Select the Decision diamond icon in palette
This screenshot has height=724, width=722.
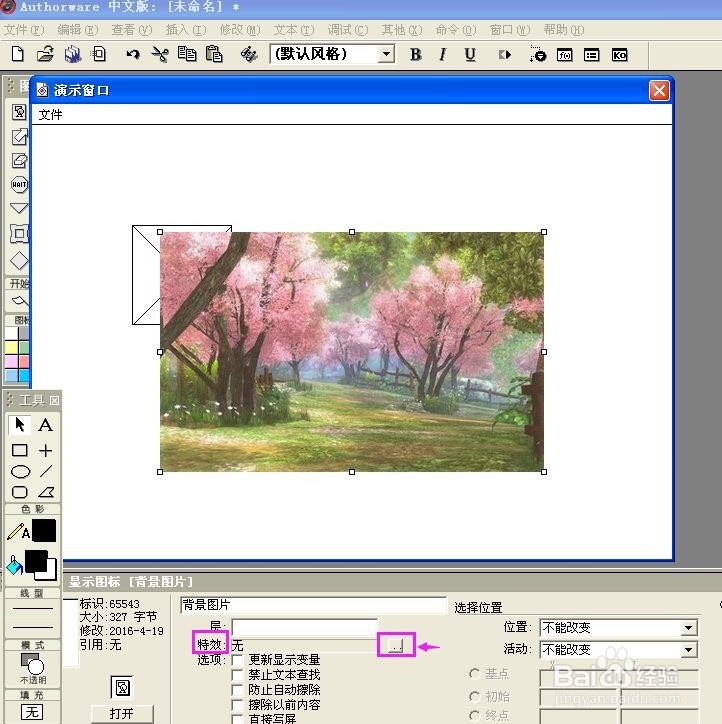pyautogui.click(x=19, y=260)
